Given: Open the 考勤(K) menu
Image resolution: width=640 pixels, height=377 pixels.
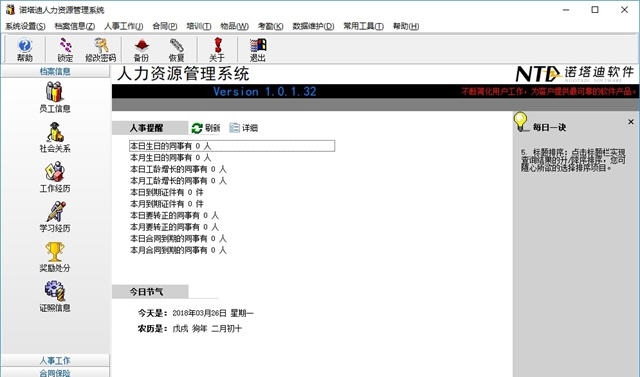Looking at the screenshot, I should click(270, 26).
